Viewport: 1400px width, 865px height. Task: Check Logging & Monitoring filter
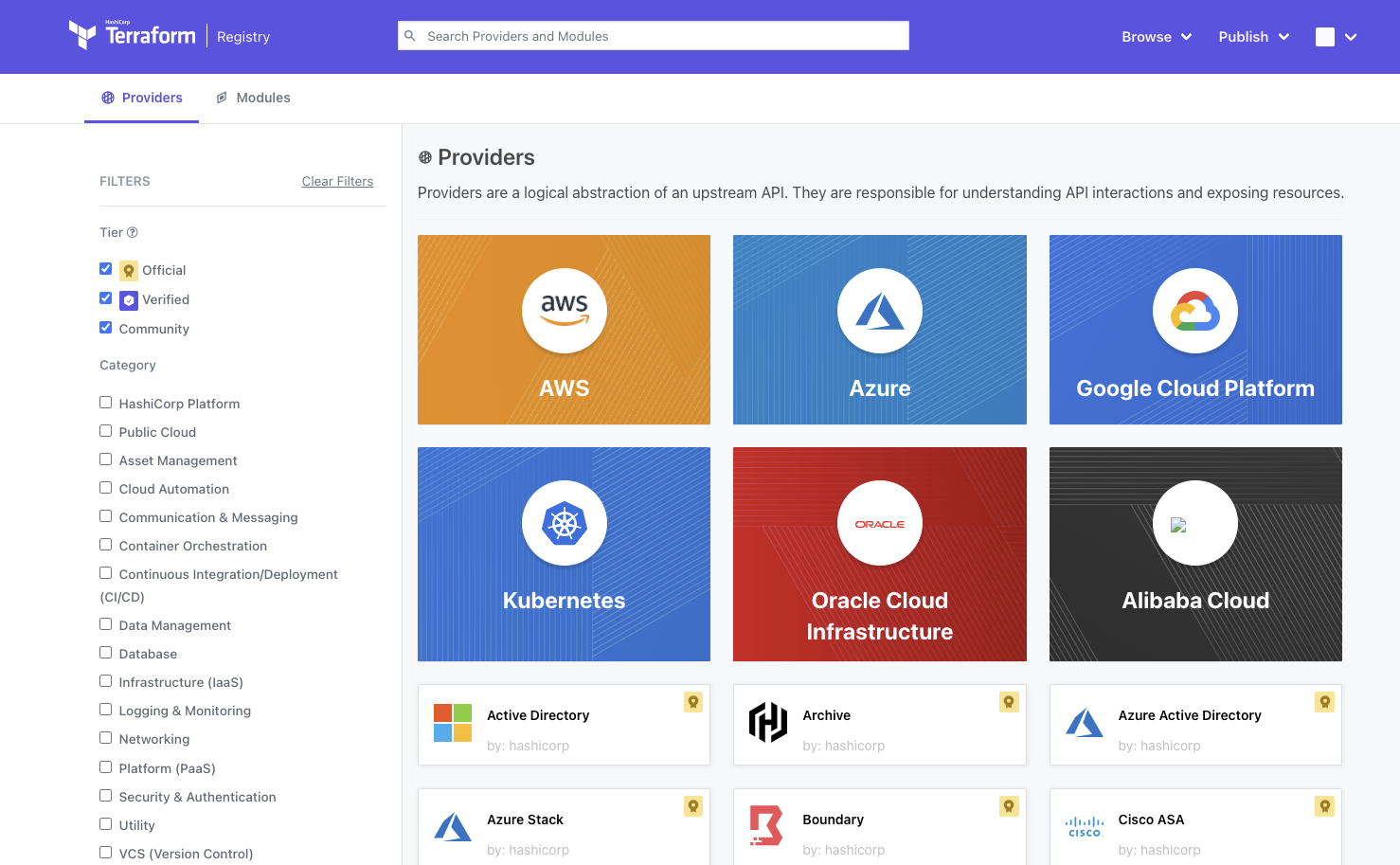106,710
